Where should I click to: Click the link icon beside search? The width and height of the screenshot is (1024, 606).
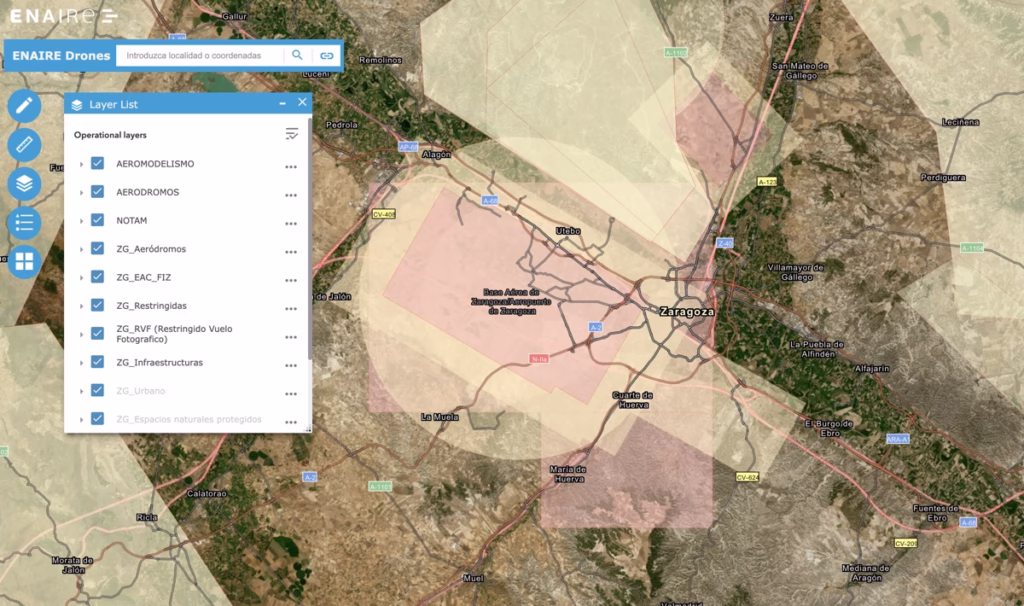click(326, 56)
